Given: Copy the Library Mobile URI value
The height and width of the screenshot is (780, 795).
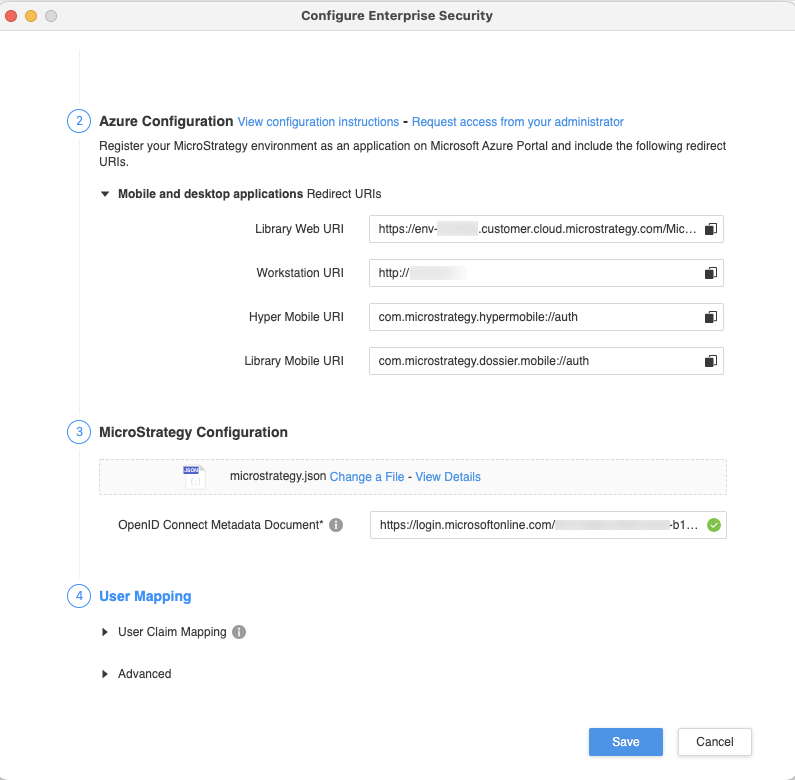Looking at the screenshot, I should pos(710,361).
